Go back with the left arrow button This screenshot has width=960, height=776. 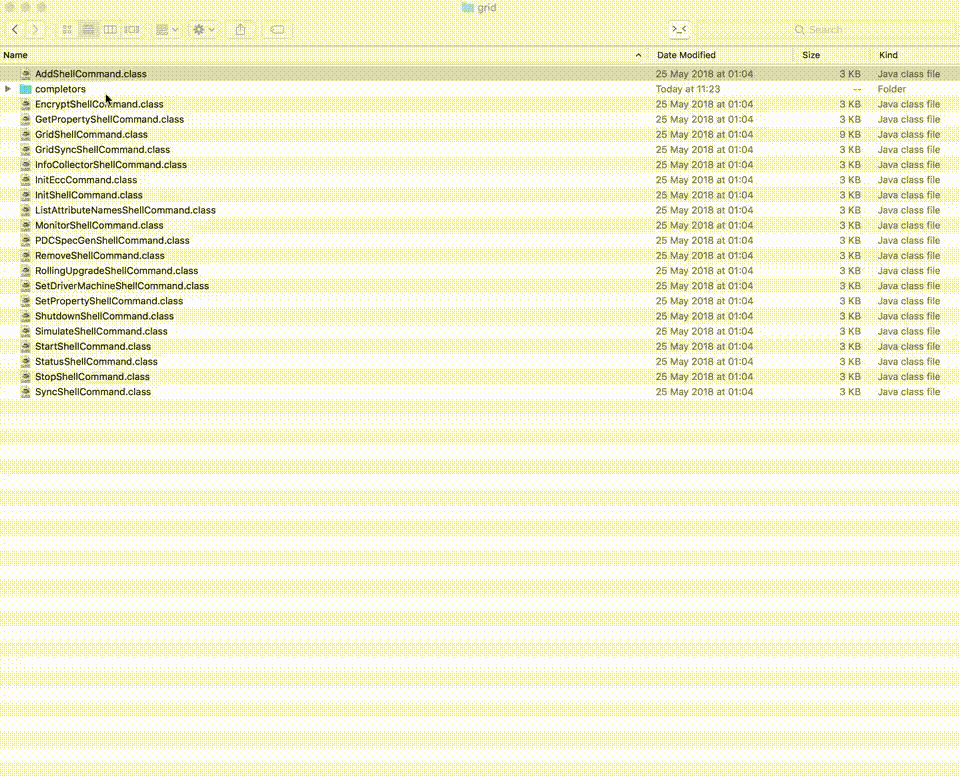(x=15, y=30)
